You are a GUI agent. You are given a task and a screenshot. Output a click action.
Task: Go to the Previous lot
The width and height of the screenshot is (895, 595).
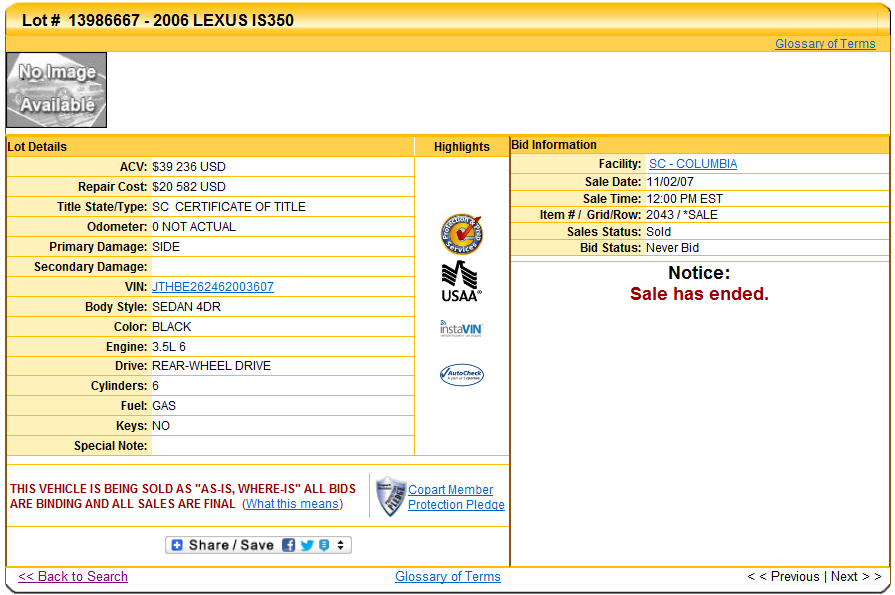point(784,576)
